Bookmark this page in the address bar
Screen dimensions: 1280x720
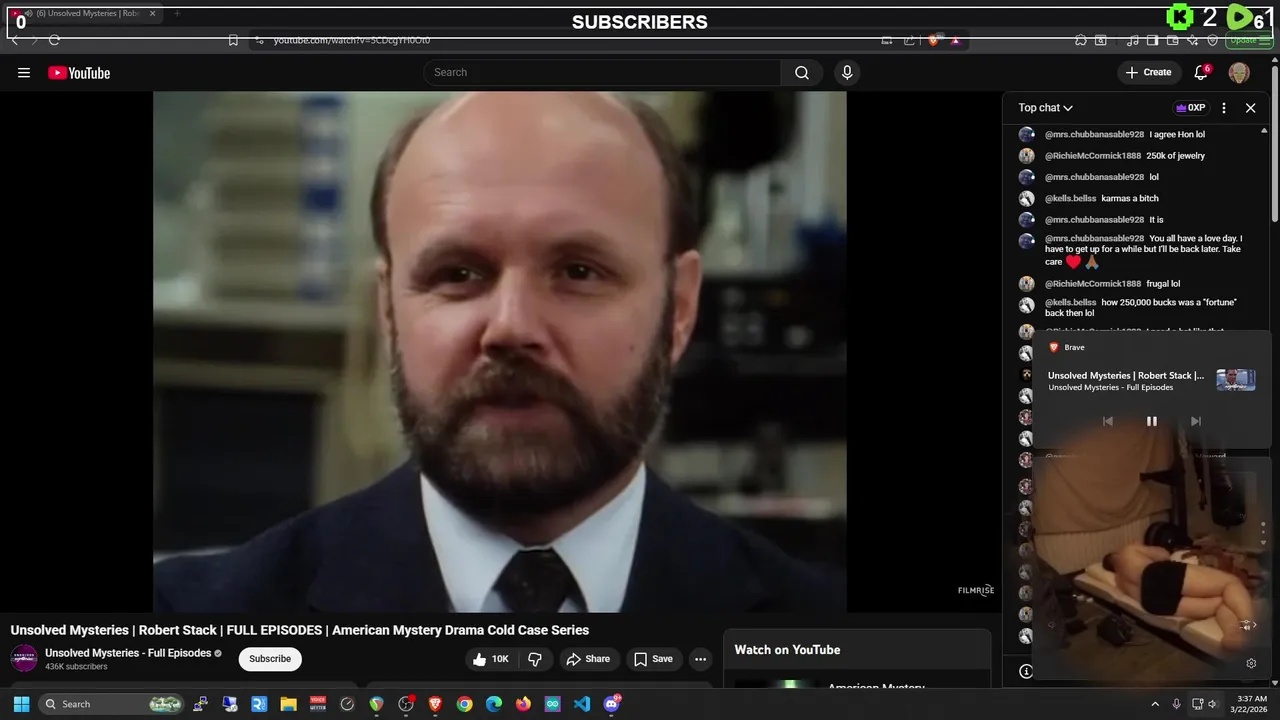[x=233, y=40]
